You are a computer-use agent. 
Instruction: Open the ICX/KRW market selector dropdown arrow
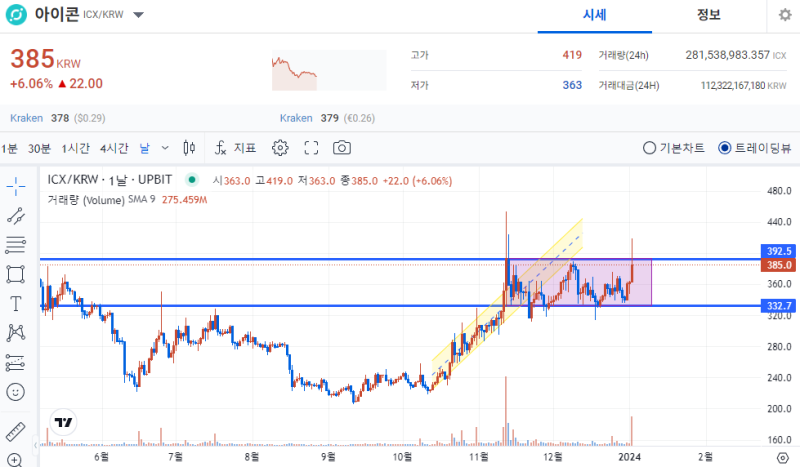tap(138, 15)
